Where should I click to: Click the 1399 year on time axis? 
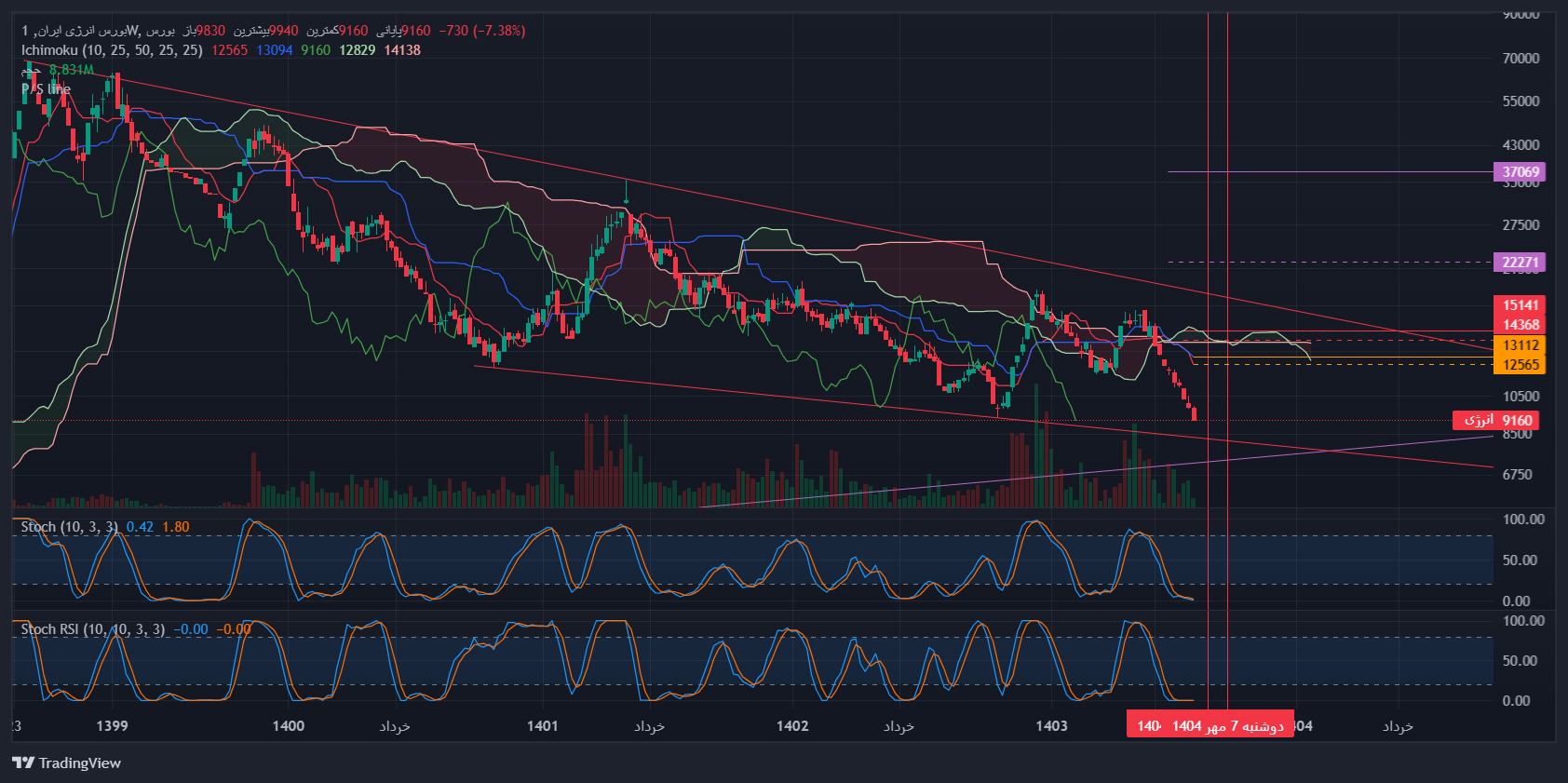point(112,726)
